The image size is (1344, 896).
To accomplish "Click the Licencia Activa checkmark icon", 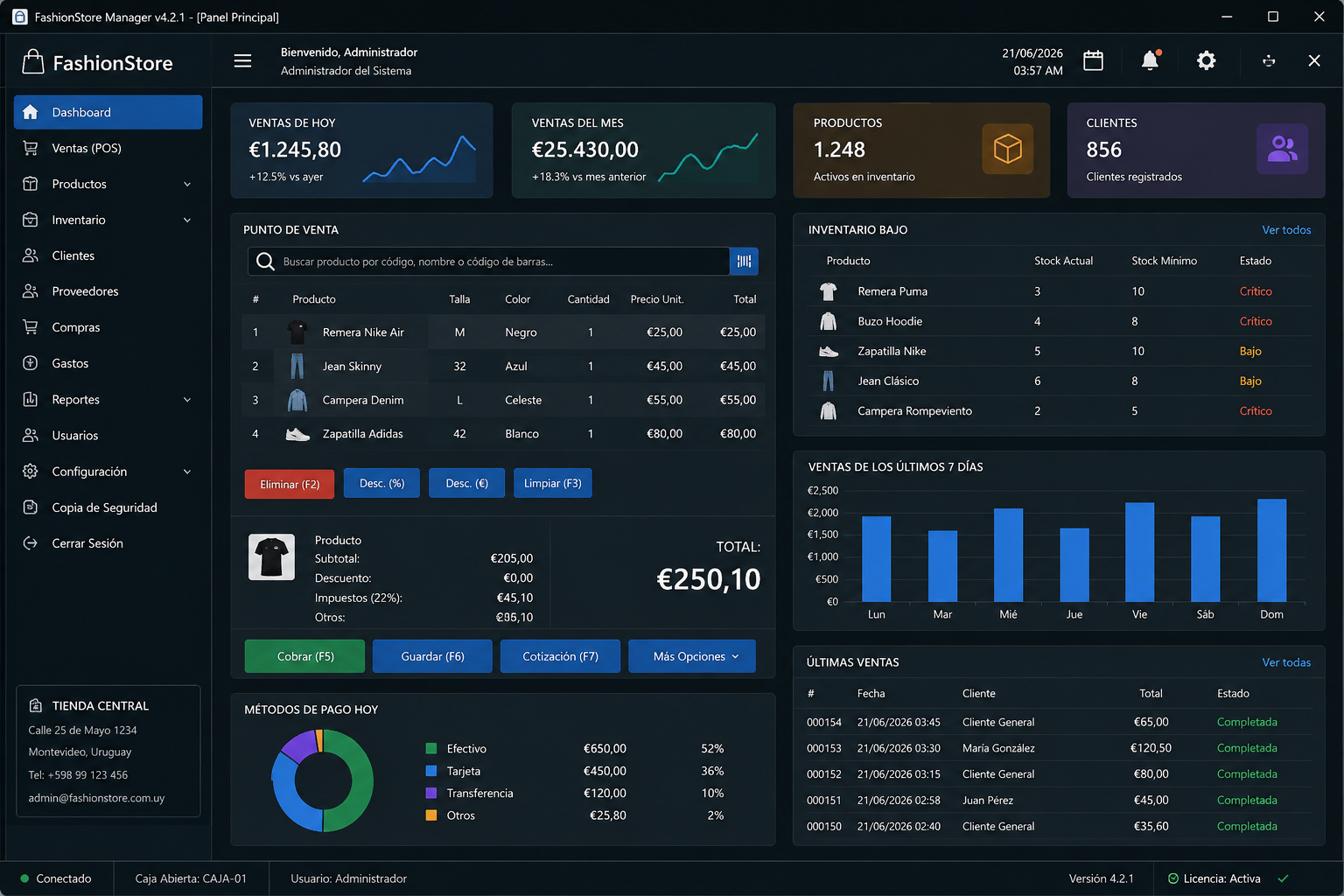I will coord(1283,878).
